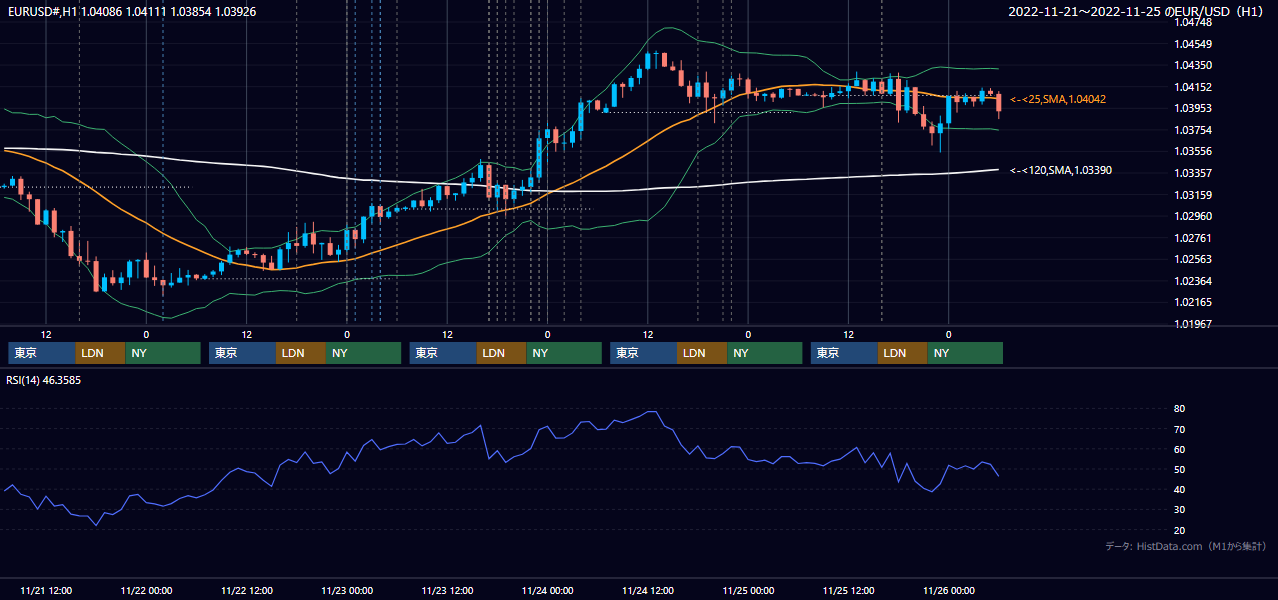This screenshot has width=1278, height=600.
Task: Click RSI scale level 50
Action: tap(1180, 469)
